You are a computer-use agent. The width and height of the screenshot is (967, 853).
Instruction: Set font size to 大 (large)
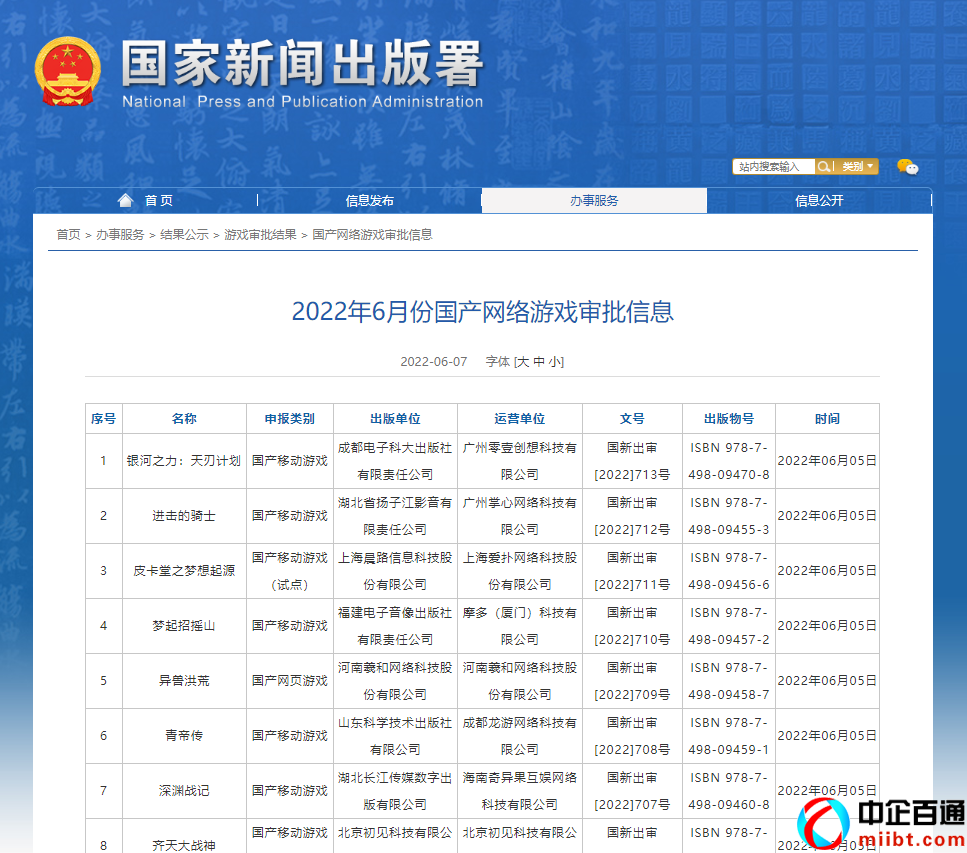pyautogui.click(x=522, y=360)
